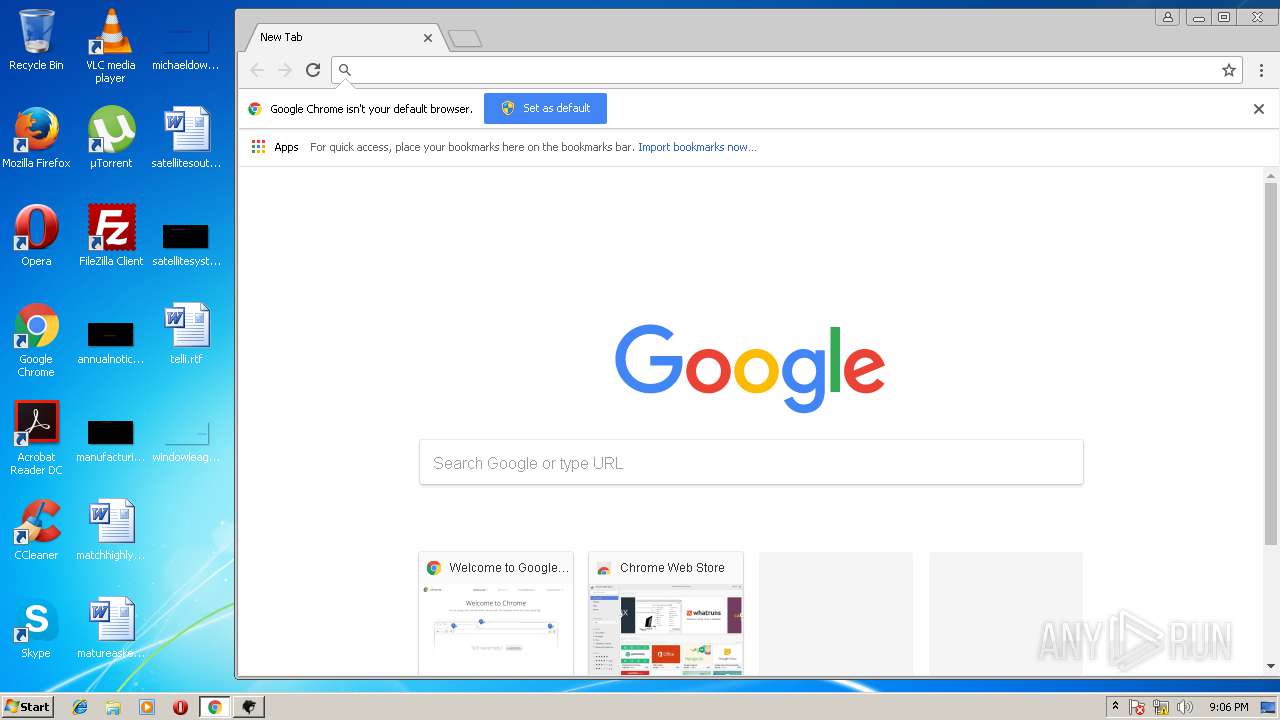The height and width of the screenshot is (720, 1280).
Task: Select the VLC media player desktop icon
Action: point(111,46)
